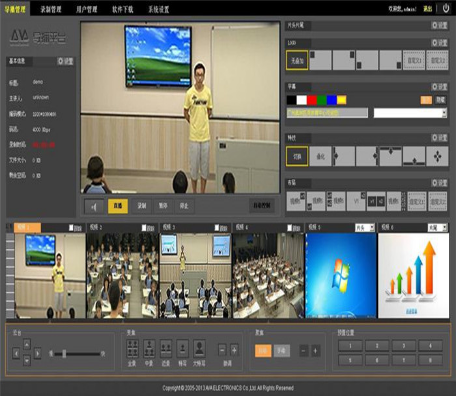The width and height of the screenshot is (456, 396).
Task: Toggle the tracking checkbox for video 3
Action: click(x=217, y=228)
